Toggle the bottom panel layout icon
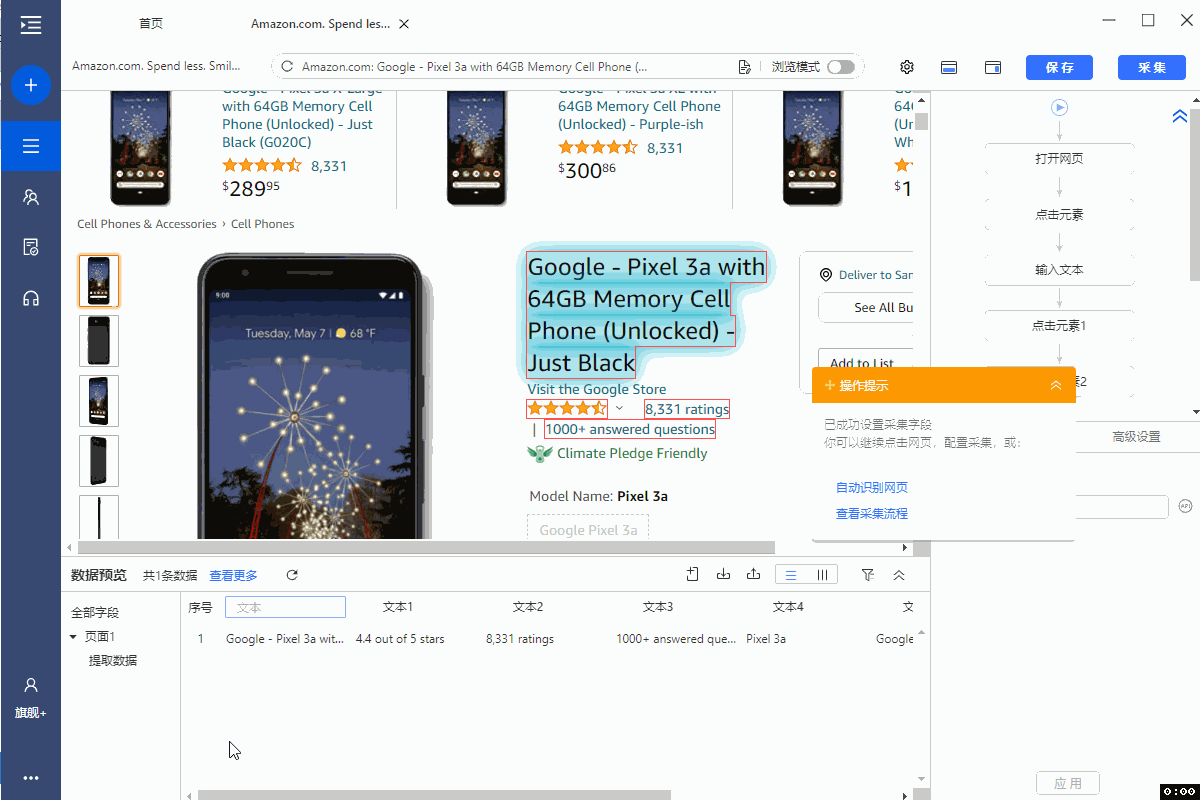The height and width of the screenshot is (800, 1200). (x=949, y=67)
